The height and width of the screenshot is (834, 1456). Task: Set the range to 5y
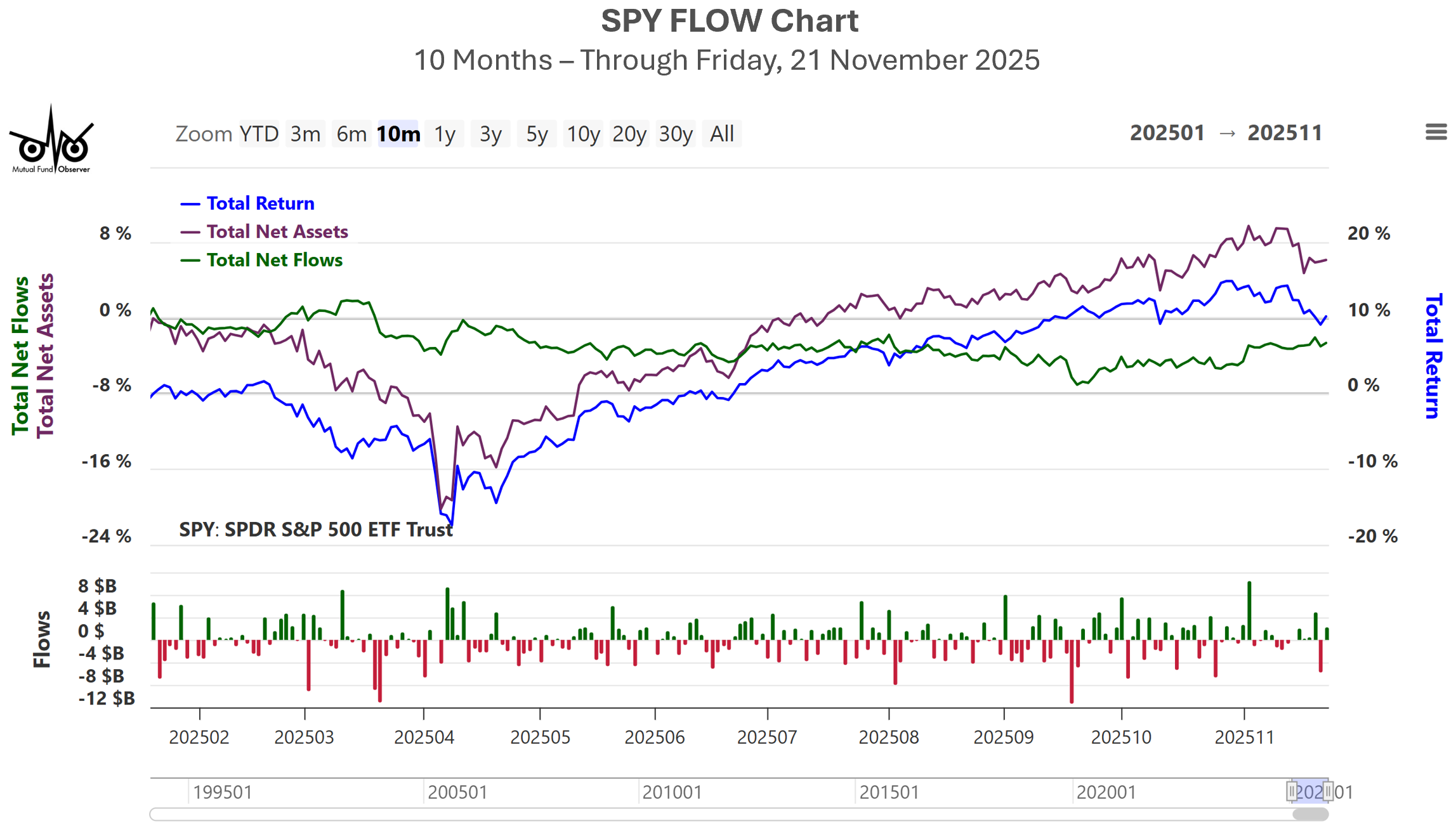[537, 134]
